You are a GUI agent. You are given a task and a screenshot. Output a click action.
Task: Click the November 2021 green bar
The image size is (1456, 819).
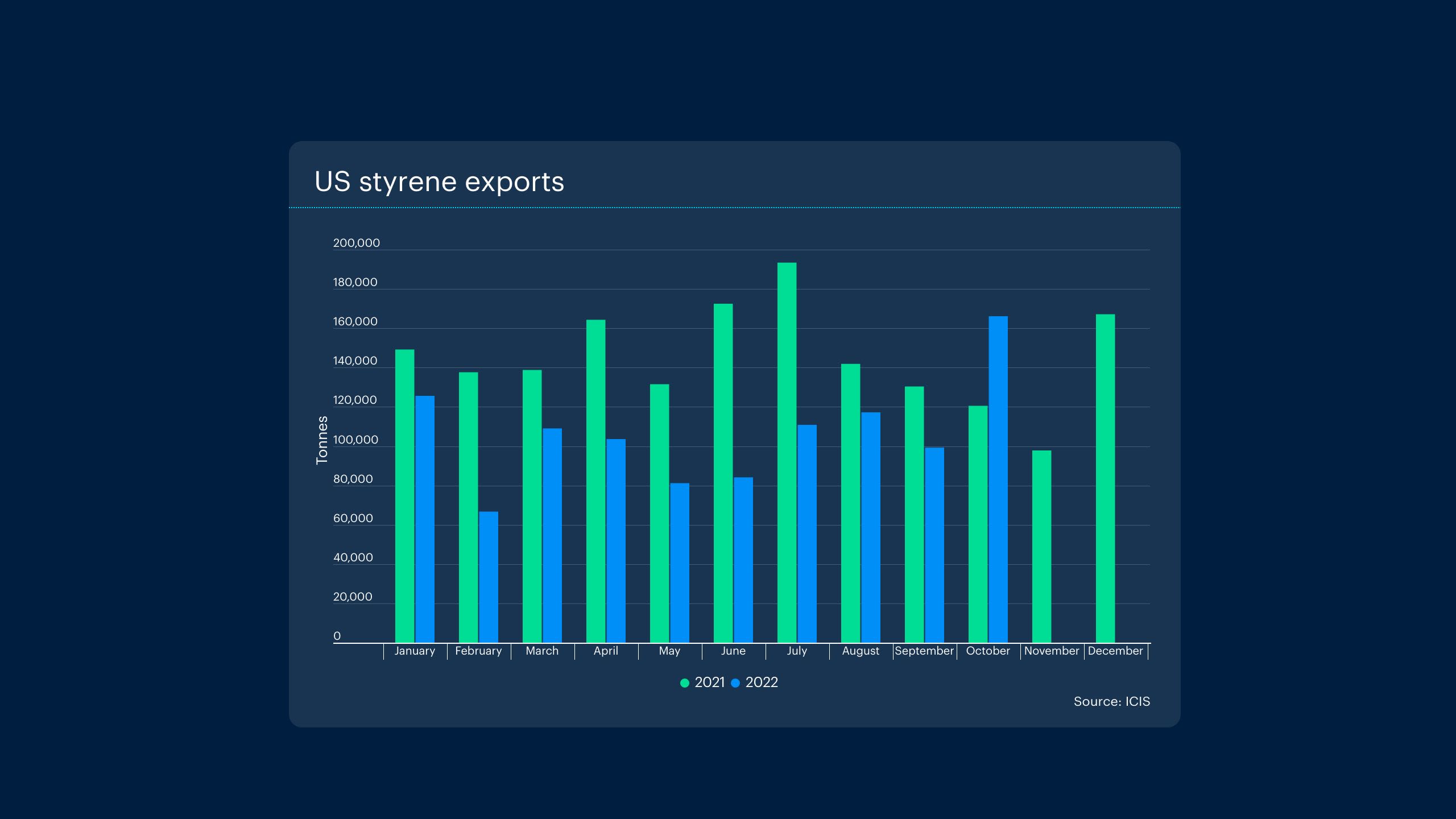(x=1041, y=547)
